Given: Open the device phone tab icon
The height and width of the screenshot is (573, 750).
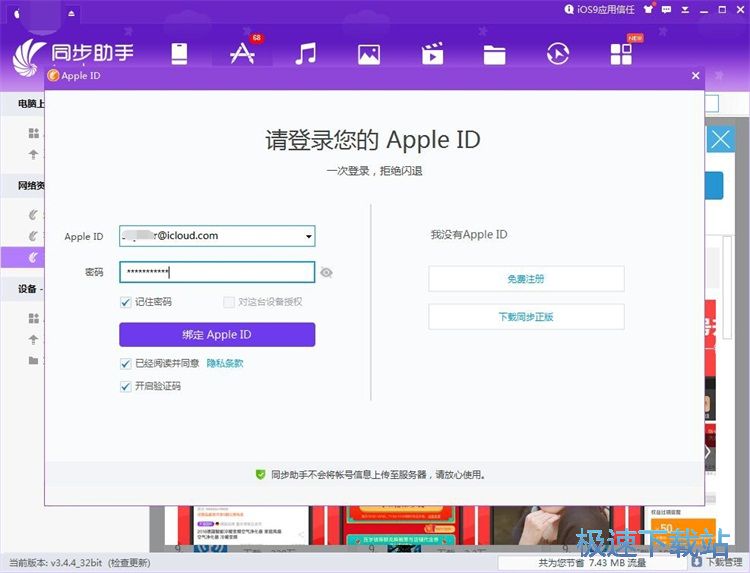Looking at the screenshot, I should pos(179,53).
